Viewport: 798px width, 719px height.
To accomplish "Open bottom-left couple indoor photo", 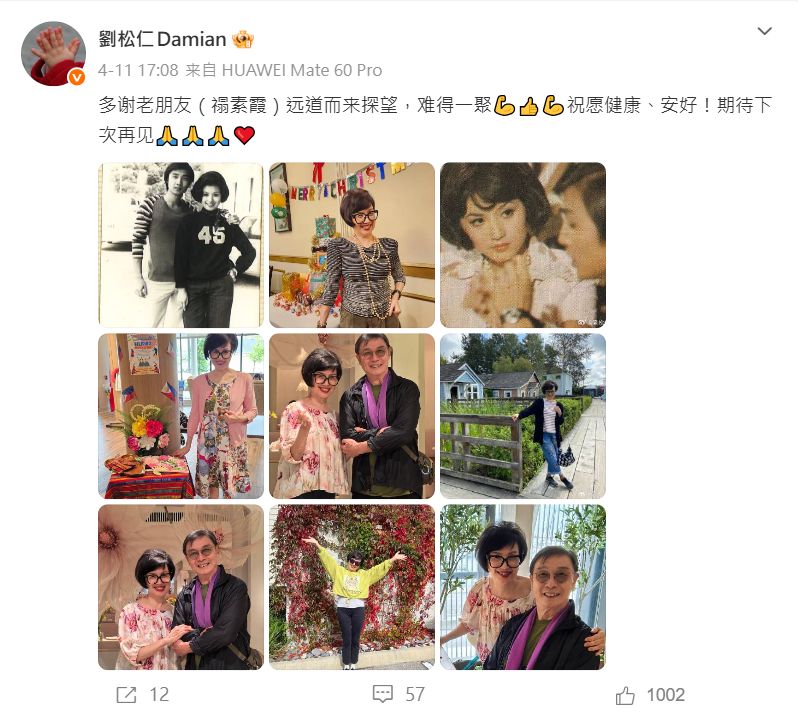I will [x=181, y=587].
